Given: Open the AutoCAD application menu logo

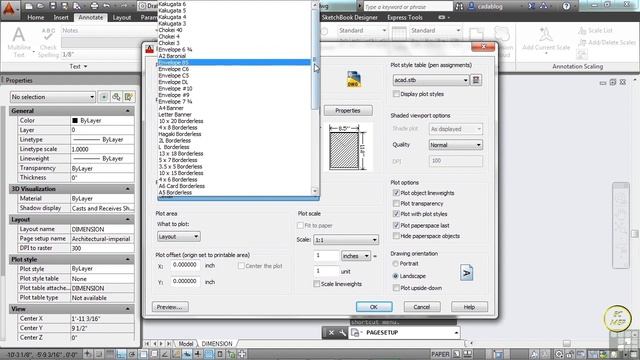Looking at the screenshot, I should pyautogui.click(x=9, y=8).
